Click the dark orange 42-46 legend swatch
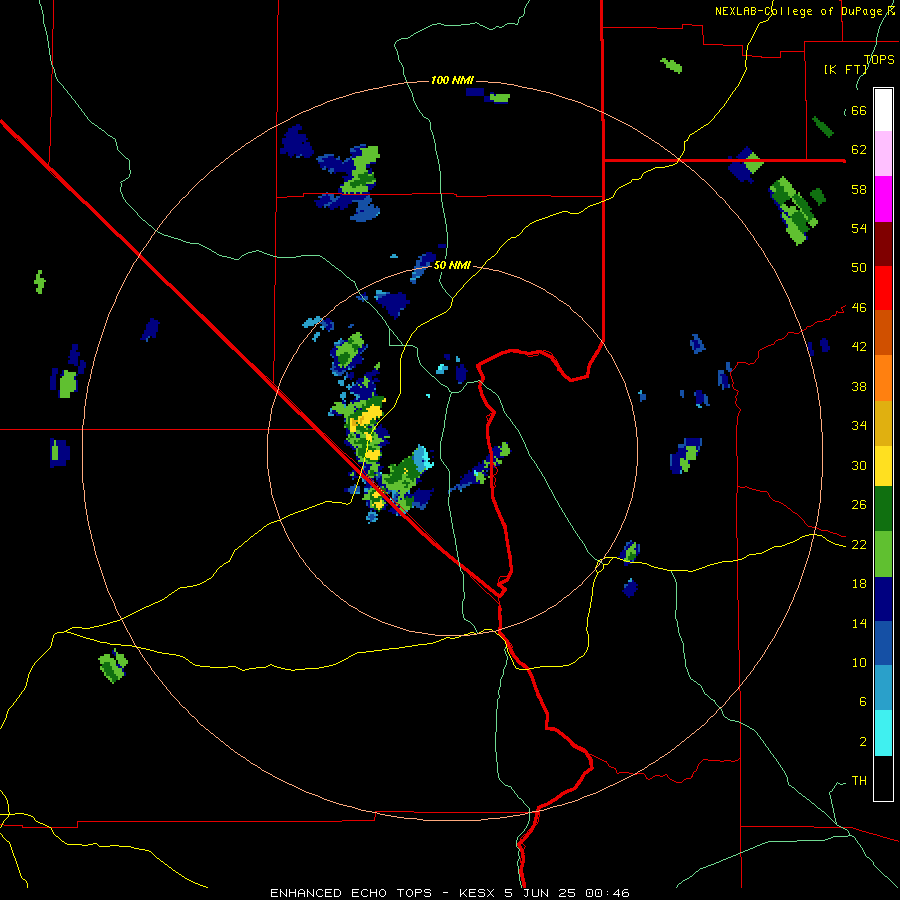The height and width of the screenshot is (900, 900). 883,332
